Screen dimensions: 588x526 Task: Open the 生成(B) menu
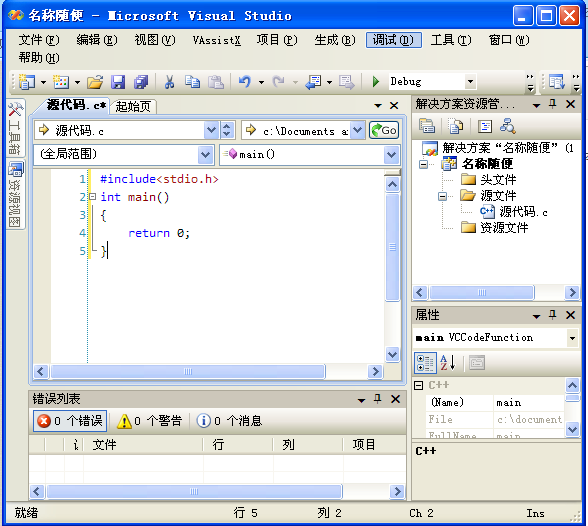pos(335,40)
